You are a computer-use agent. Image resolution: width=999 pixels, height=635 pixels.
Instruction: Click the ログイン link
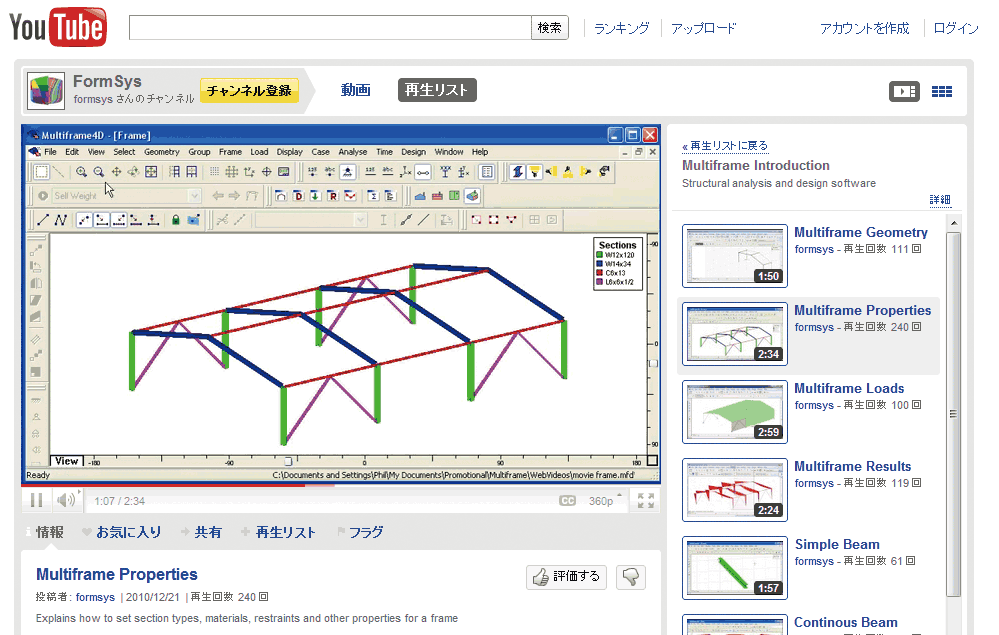click(x=955, y=28)
